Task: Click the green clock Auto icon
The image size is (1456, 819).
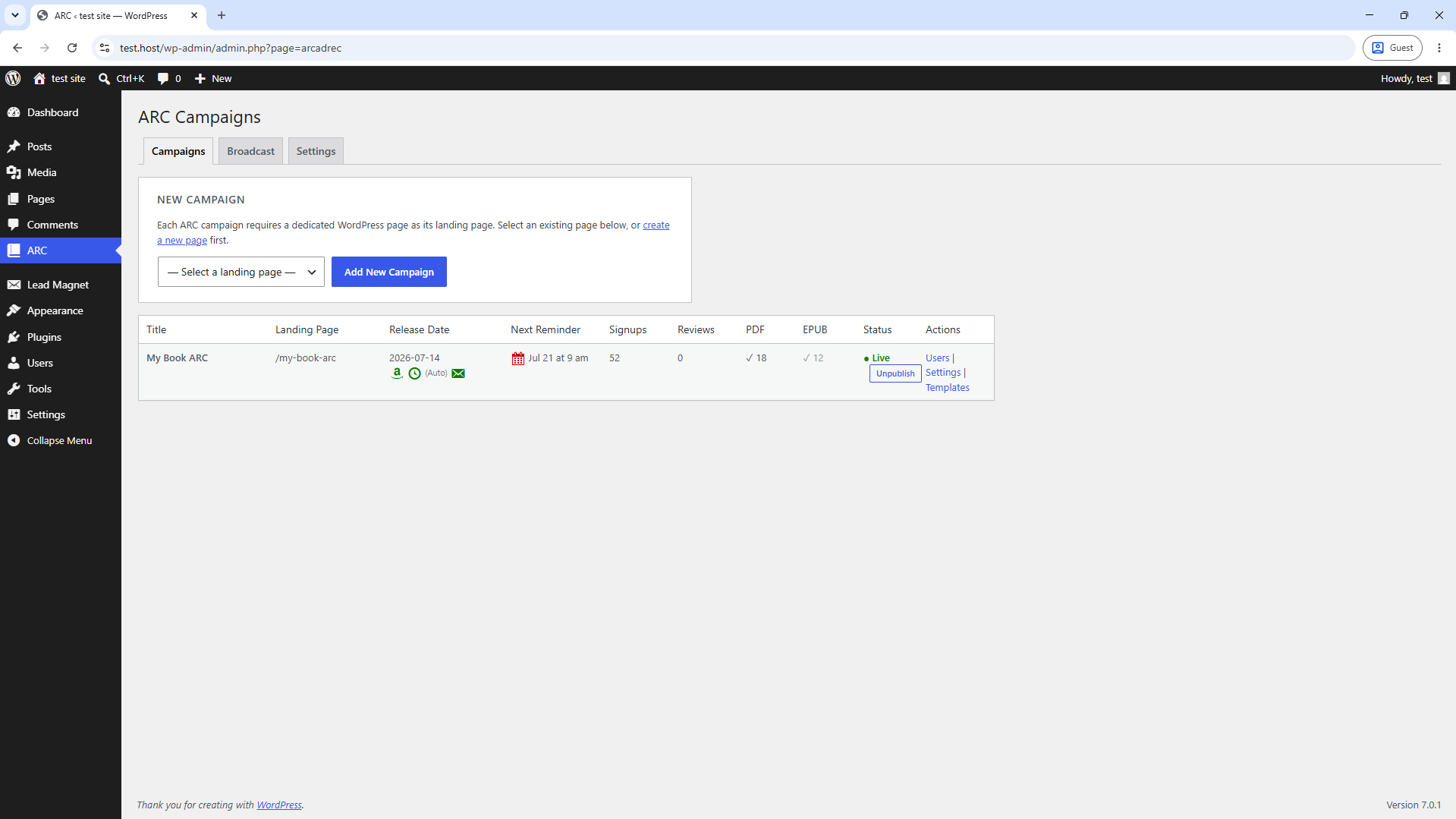Action: coord(414,373)
